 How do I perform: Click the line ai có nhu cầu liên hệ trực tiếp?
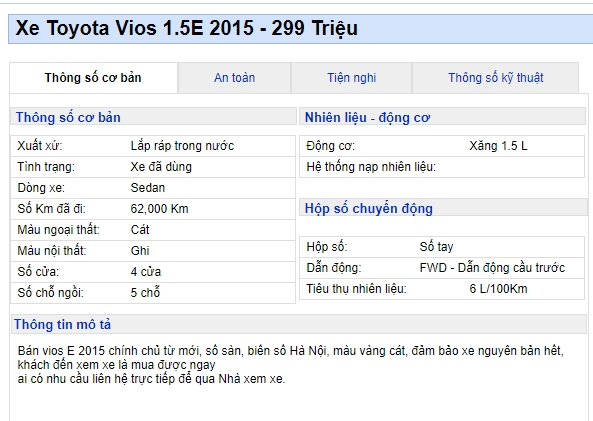coord(151,379)
